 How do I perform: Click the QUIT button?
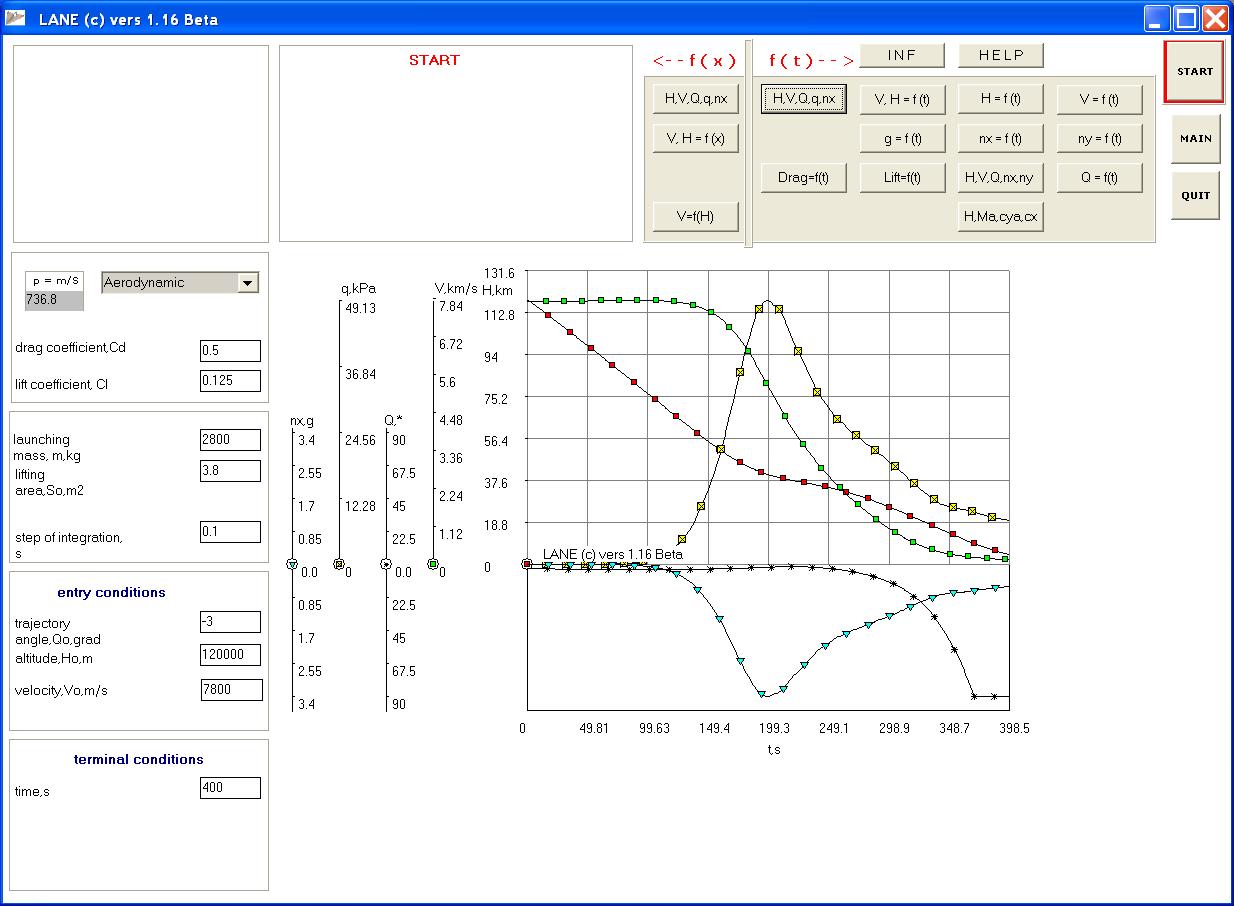point(1195,196)
